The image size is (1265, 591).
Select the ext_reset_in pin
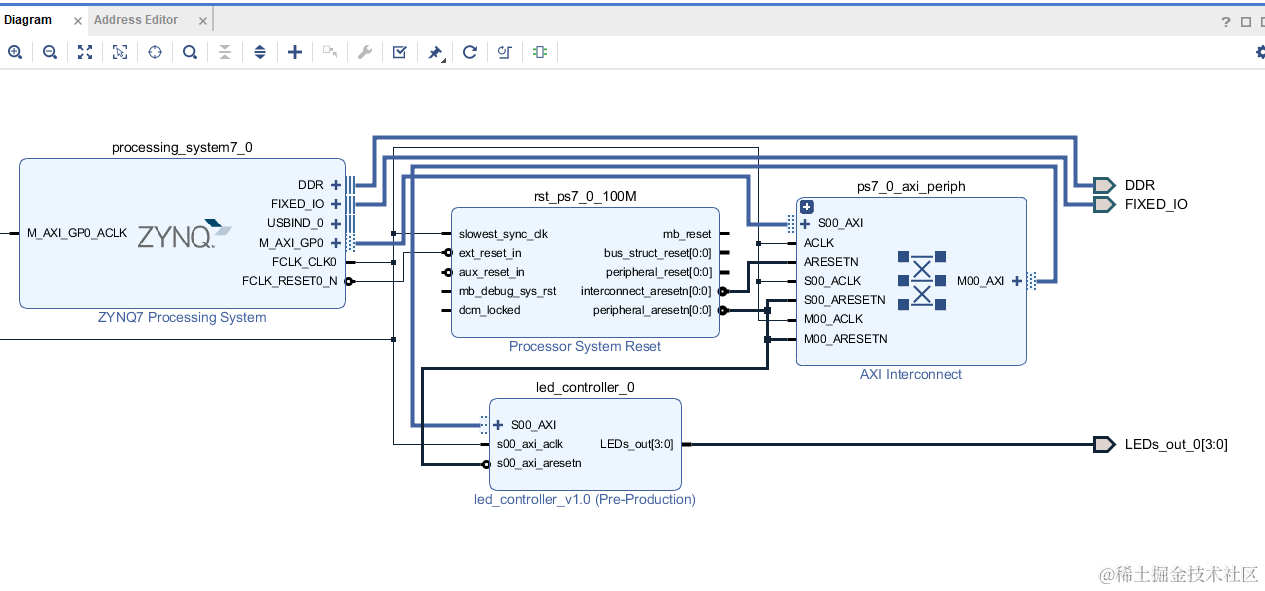pyautogui.click(x=490, y=253)
